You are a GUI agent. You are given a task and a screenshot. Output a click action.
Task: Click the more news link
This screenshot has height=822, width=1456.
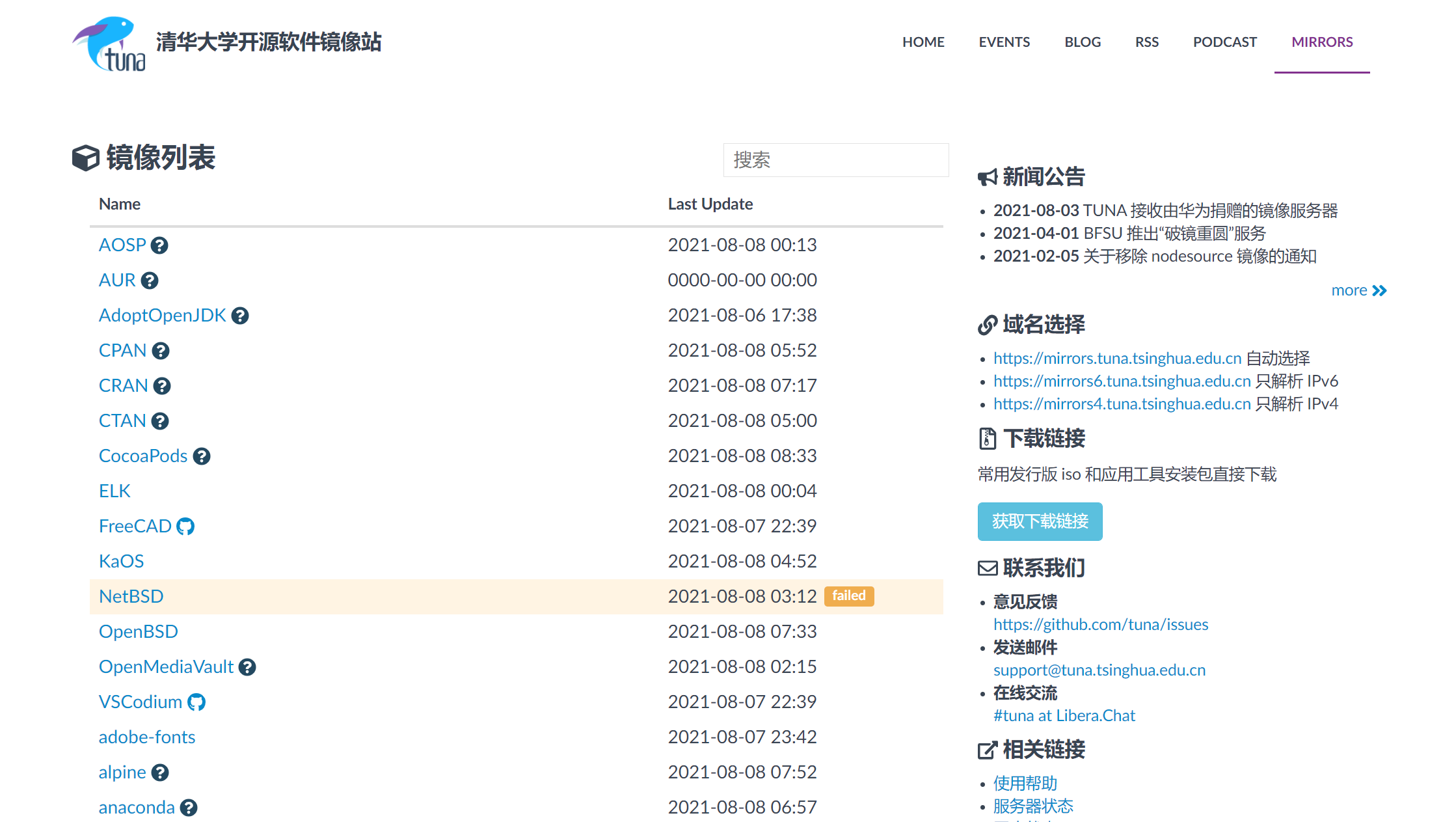click(x=1349, y=290)
